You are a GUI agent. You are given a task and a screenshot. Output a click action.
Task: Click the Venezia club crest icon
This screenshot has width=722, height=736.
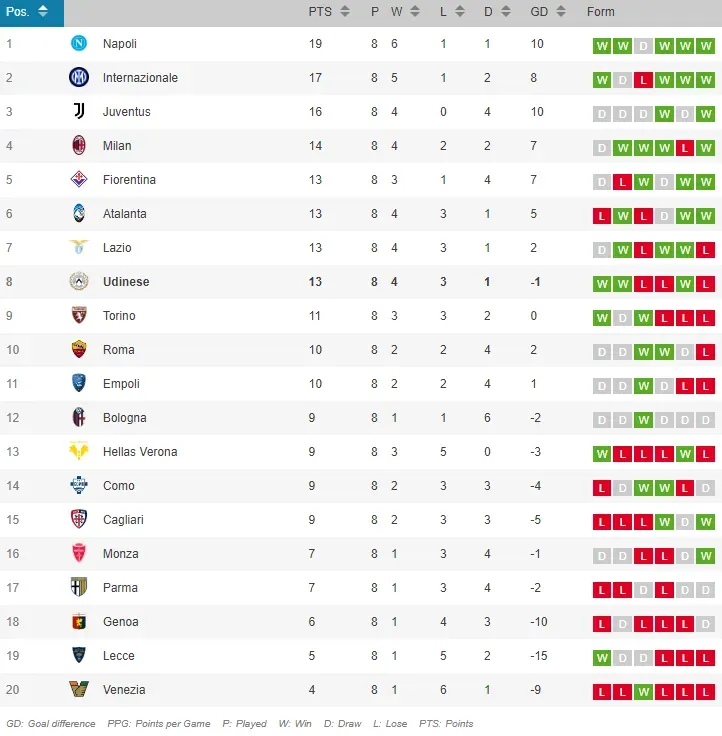point(79,690)
